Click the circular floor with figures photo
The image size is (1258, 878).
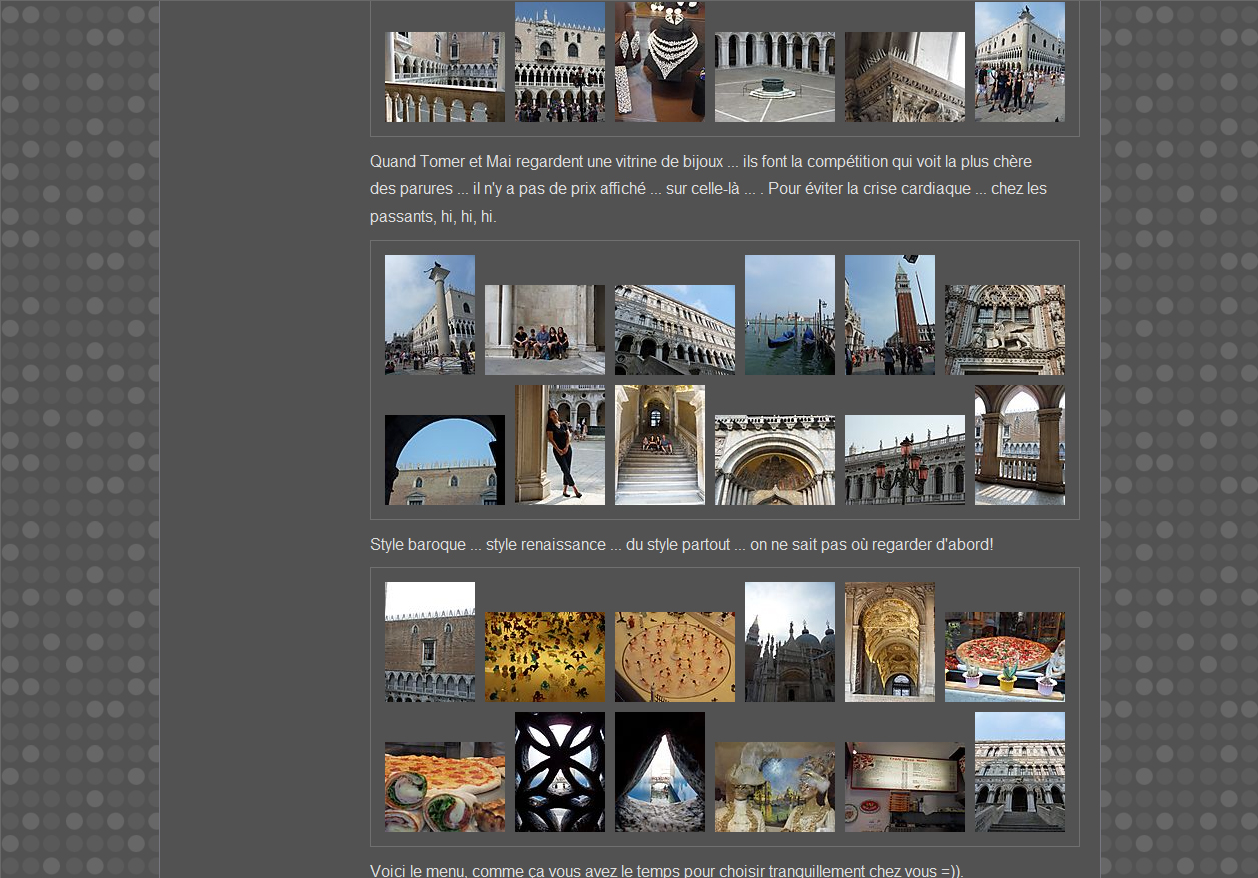(x=674, y=657)
